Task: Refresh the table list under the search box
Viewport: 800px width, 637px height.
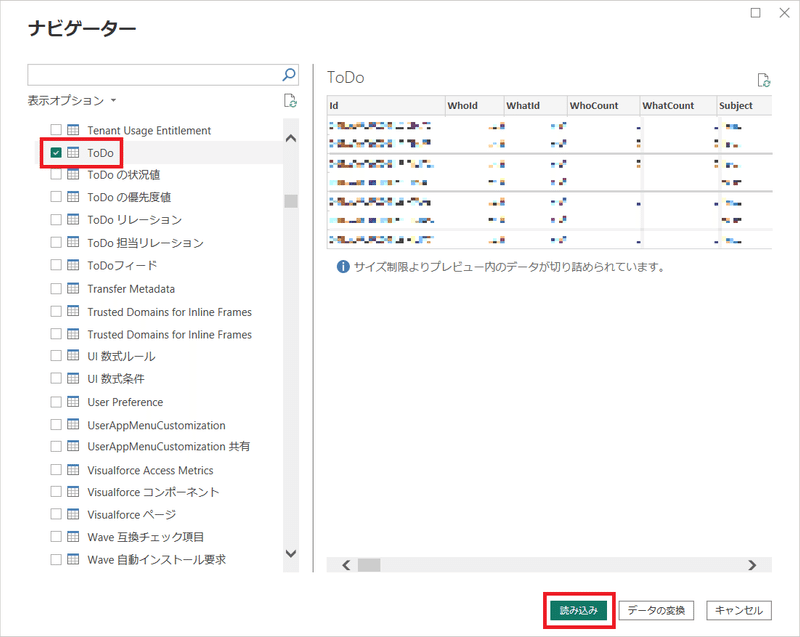Action: [x=290, y=100]
